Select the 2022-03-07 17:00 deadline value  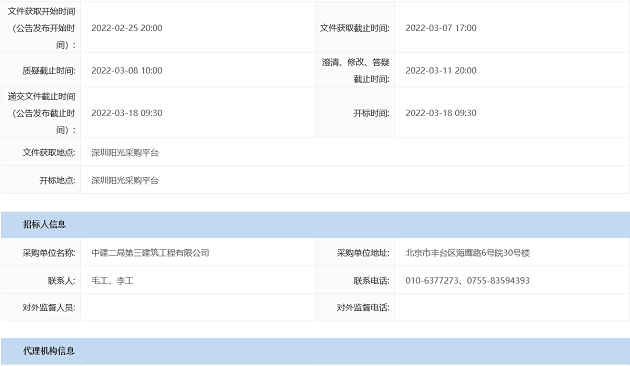coord(441,28)
